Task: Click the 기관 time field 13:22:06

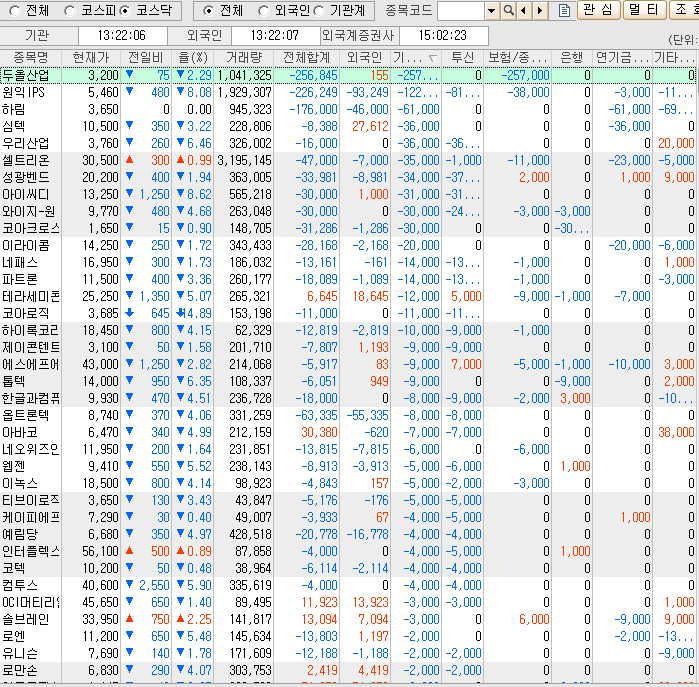Action: [122, 35]
